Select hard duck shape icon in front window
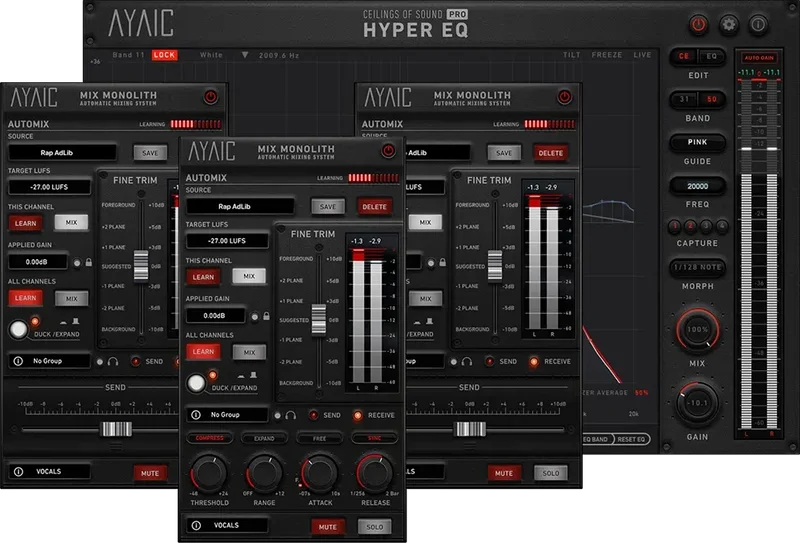 [x=254, y=375]
